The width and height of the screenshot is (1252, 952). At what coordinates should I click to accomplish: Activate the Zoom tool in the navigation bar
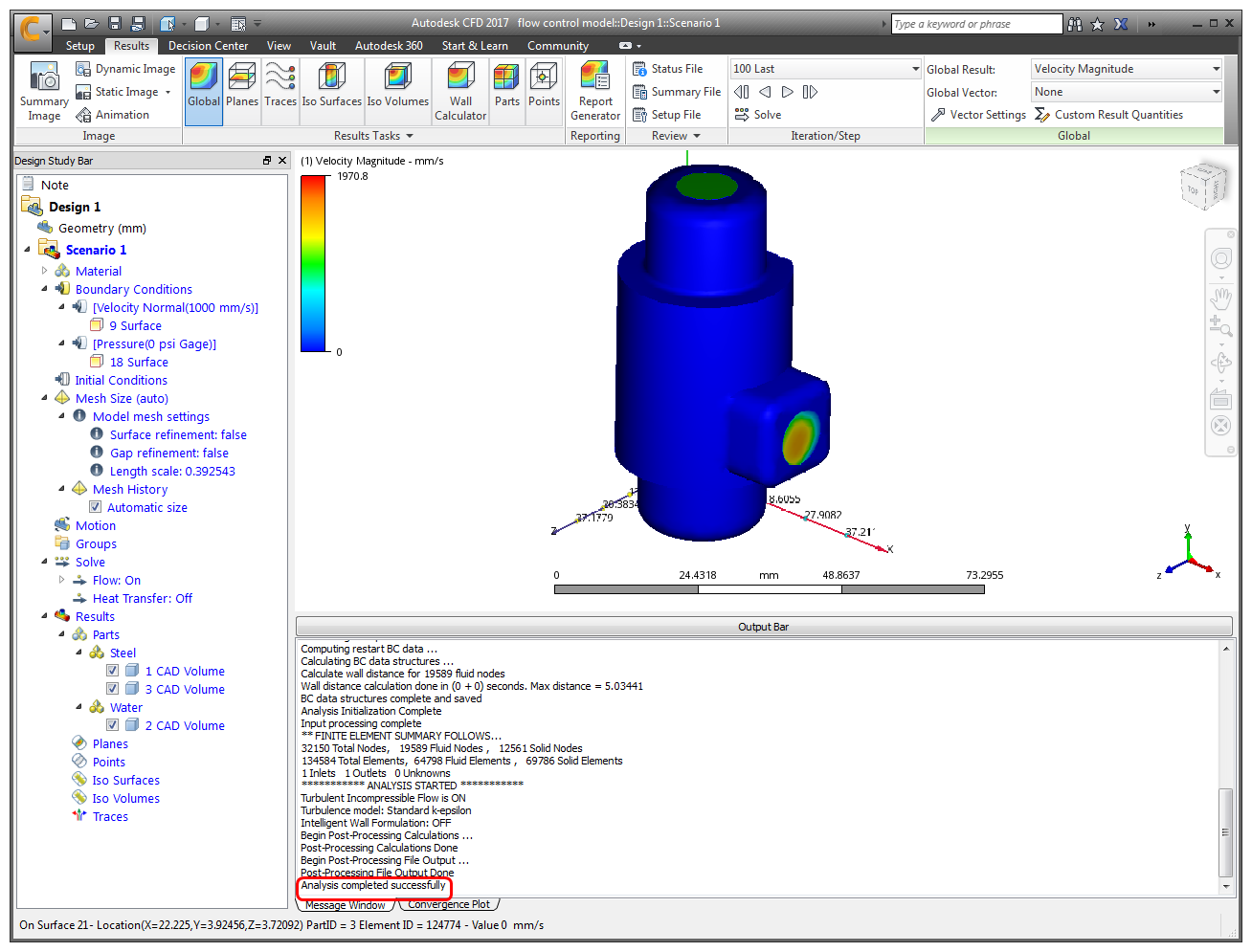(1220, 328)
